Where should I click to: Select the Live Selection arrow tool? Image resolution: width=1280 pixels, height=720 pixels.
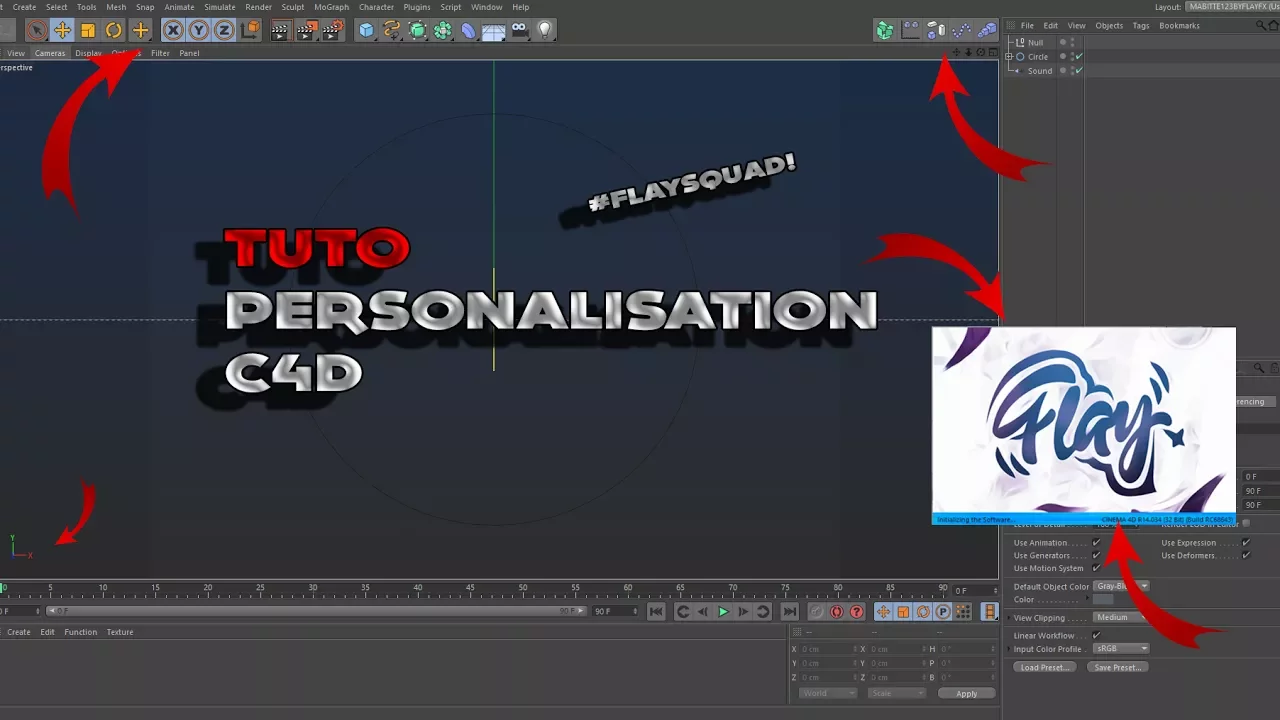tap(37, 30)
